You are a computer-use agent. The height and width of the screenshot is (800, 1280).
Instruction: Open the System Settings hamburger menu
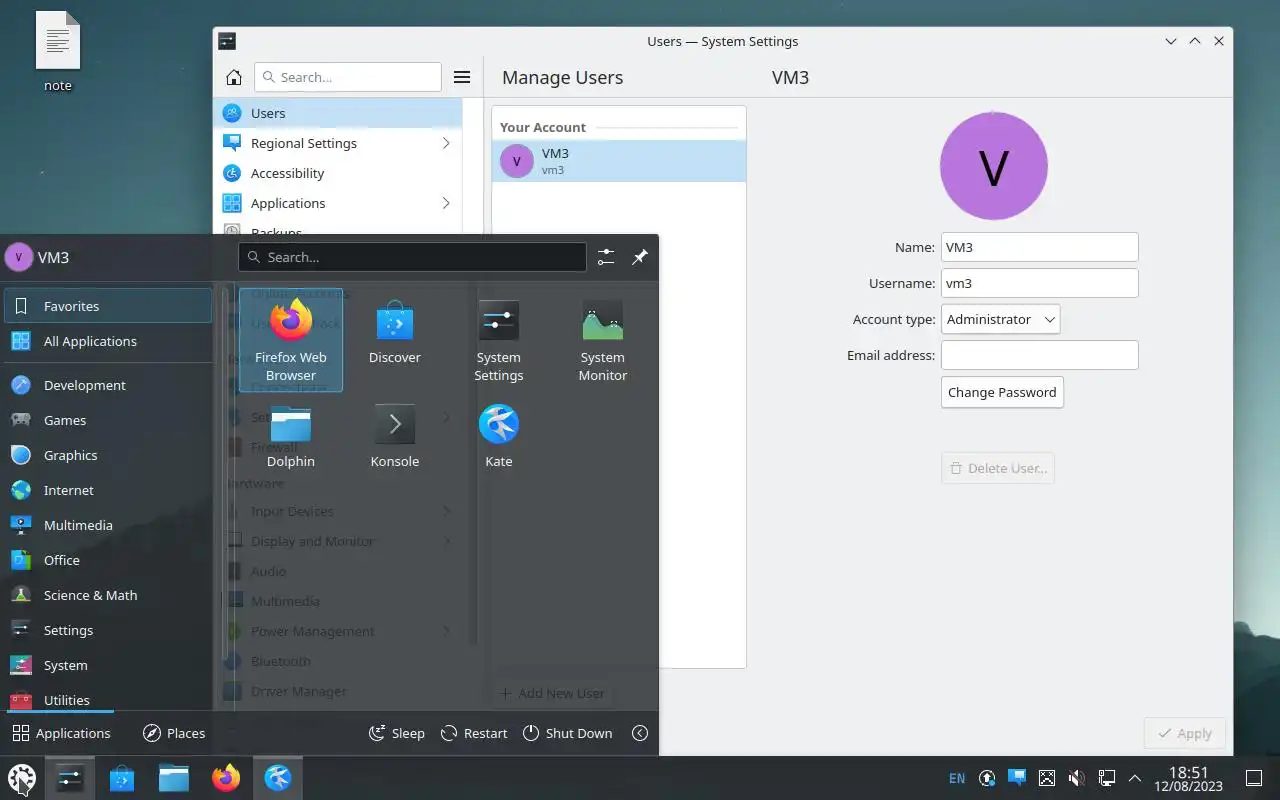tap(462, 77)
